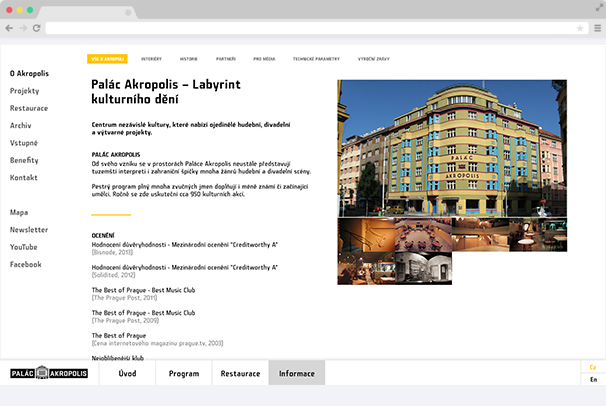Viewport: 606px width, 406px height.
Task: Open the Newsletter link in the sidebar
Action: (29, 230)
